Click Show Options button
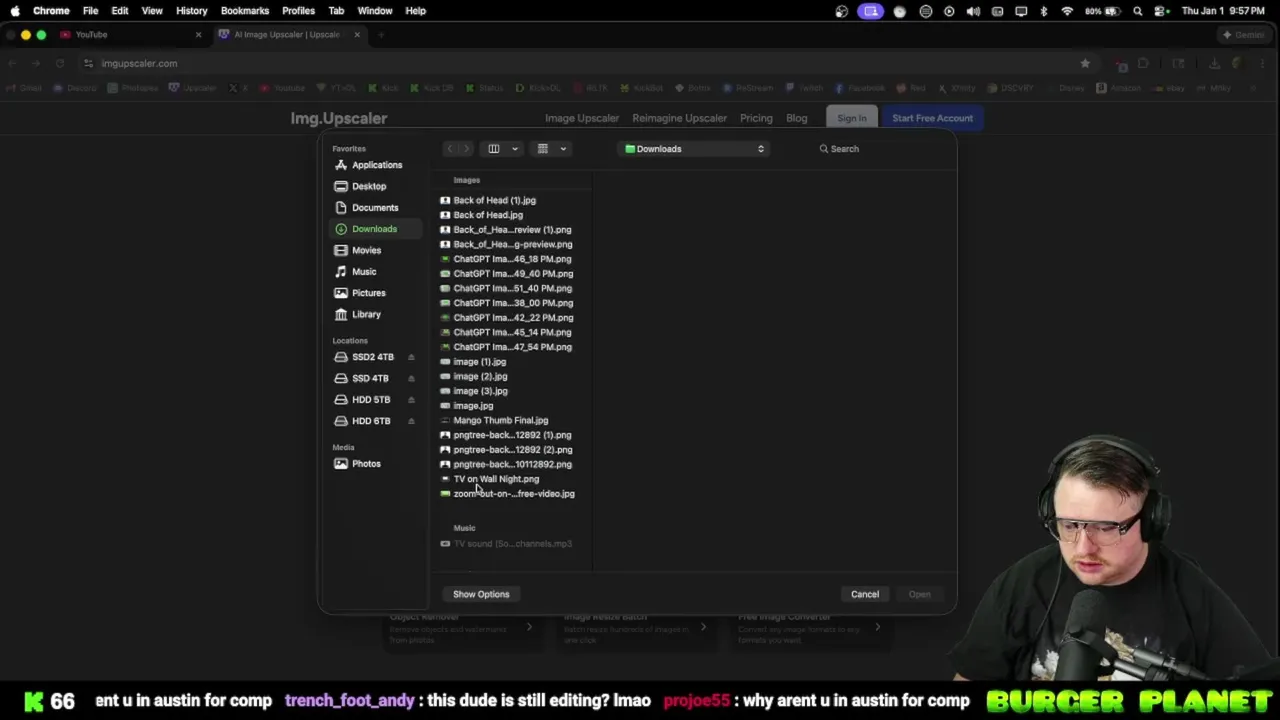The height and width of the screenshot is (720, 1280). click(x=481, y=594)
